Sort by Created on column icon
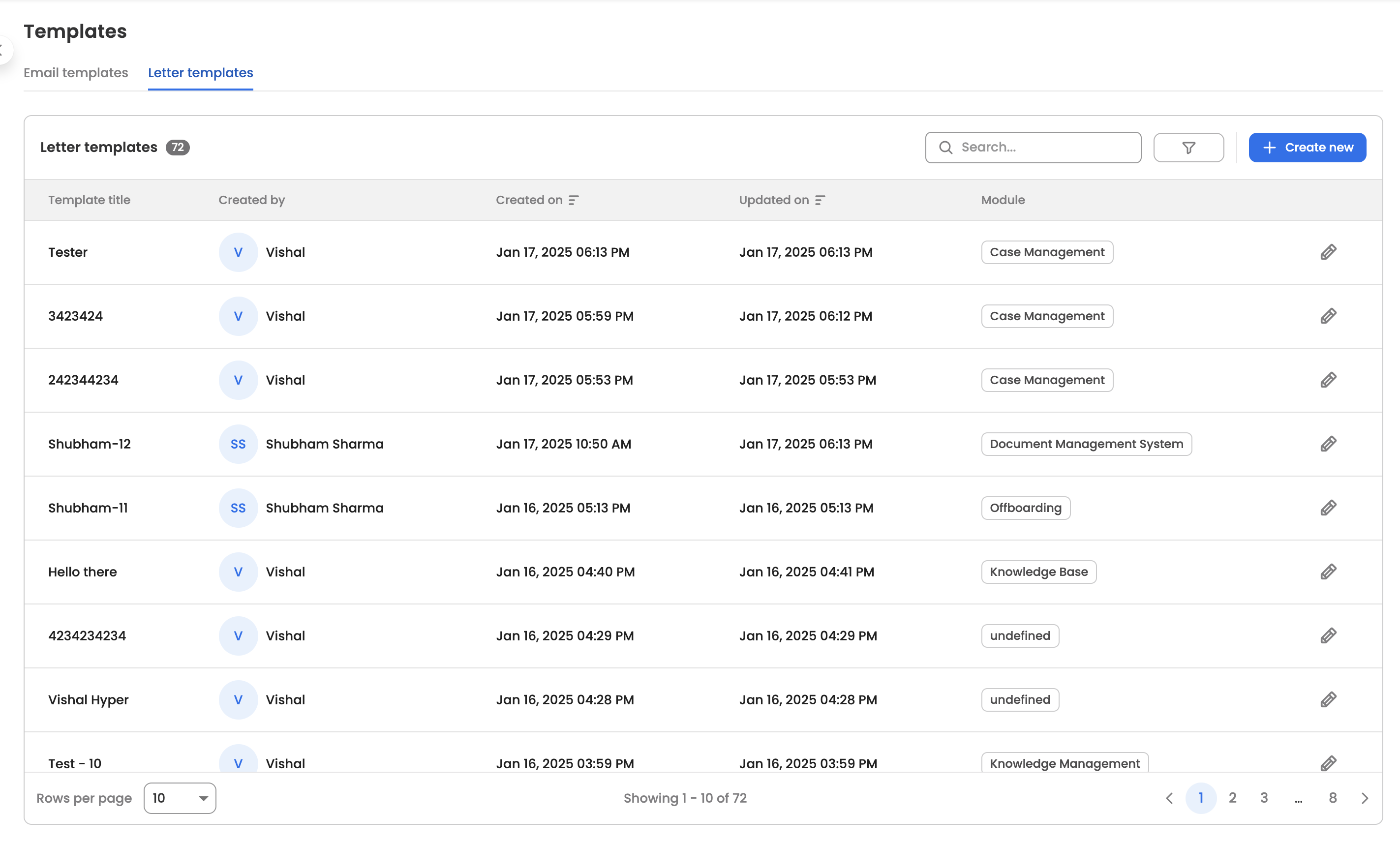The image size is (1400, 844). coord(573,200)
